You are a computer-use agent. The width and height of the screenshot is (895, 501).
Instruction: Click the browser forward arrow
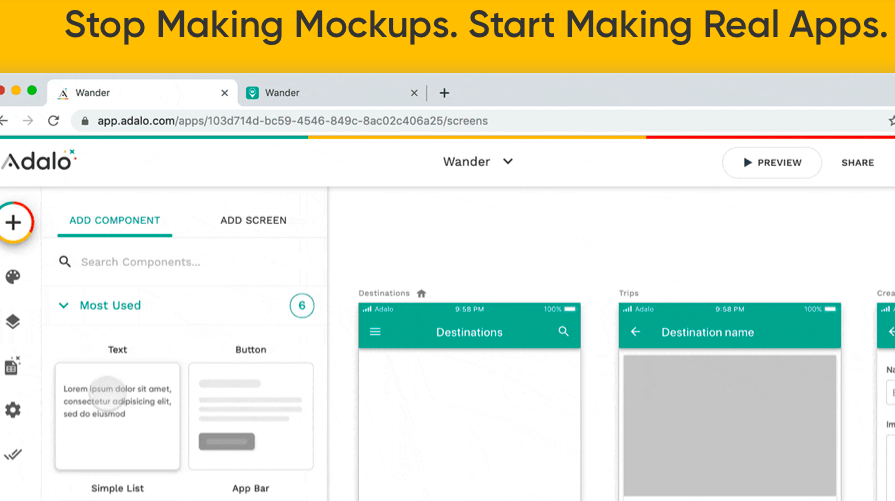(x=28, y=120)
